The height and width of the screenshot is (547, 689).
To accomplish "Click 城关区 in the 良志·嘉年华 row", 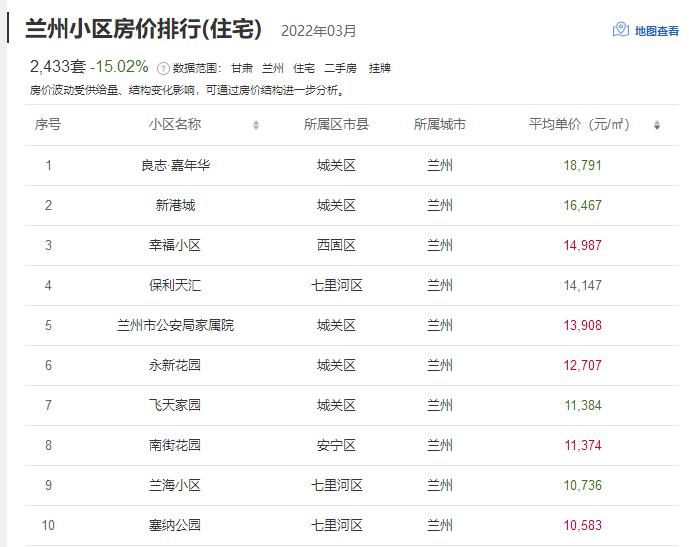I will (336, 166).
